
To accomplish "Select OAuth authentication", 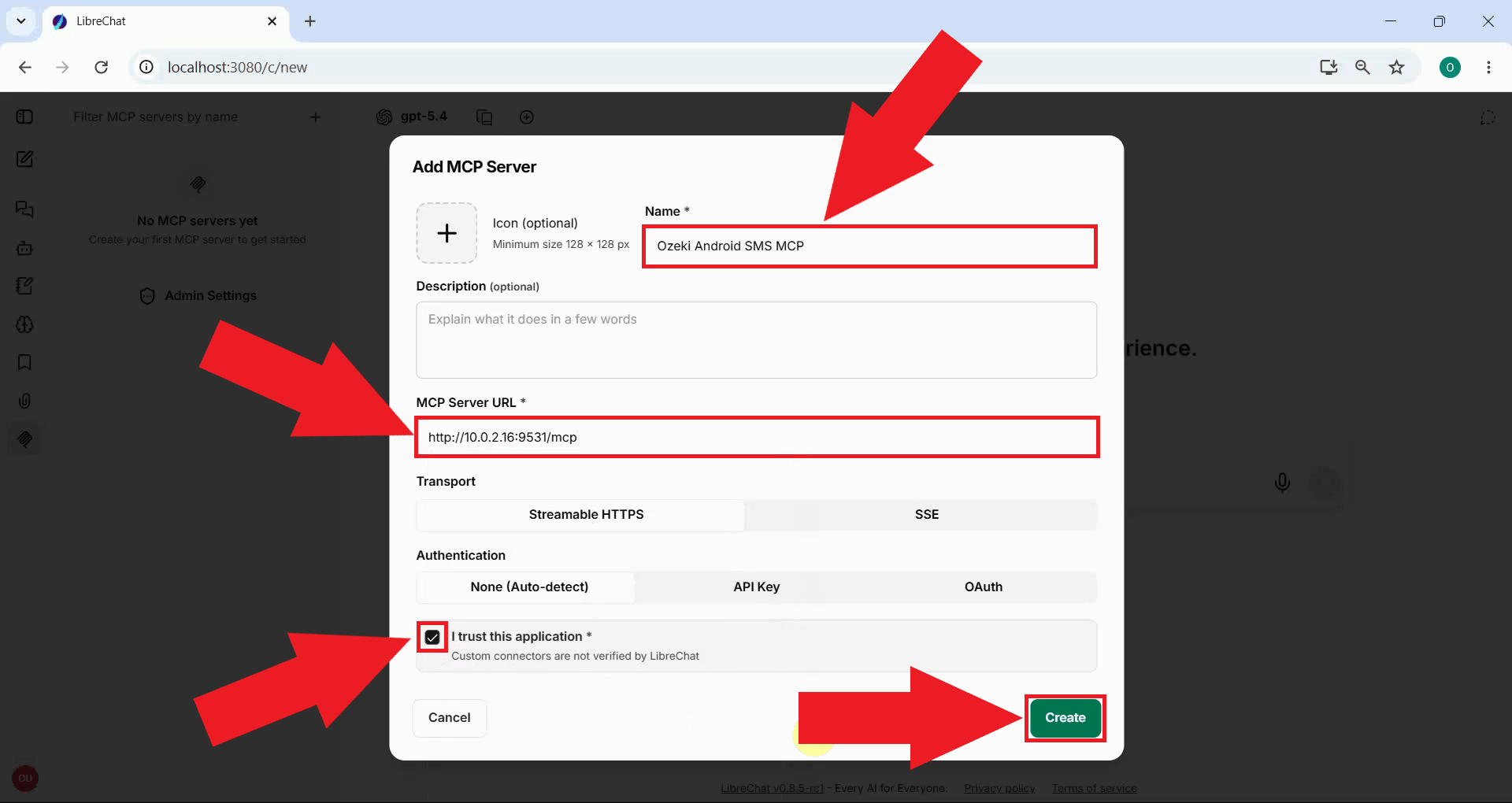I will 983,587.
